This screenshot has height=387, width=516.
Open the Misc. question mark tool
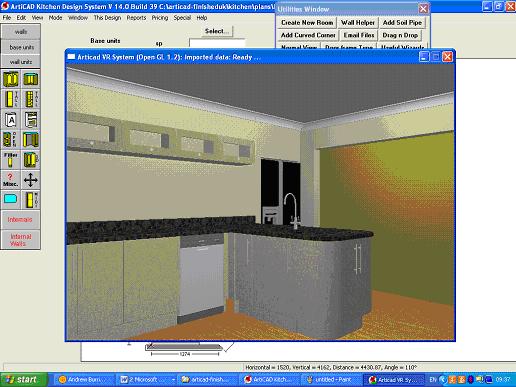pyautogui.click(x=11, y=180)
